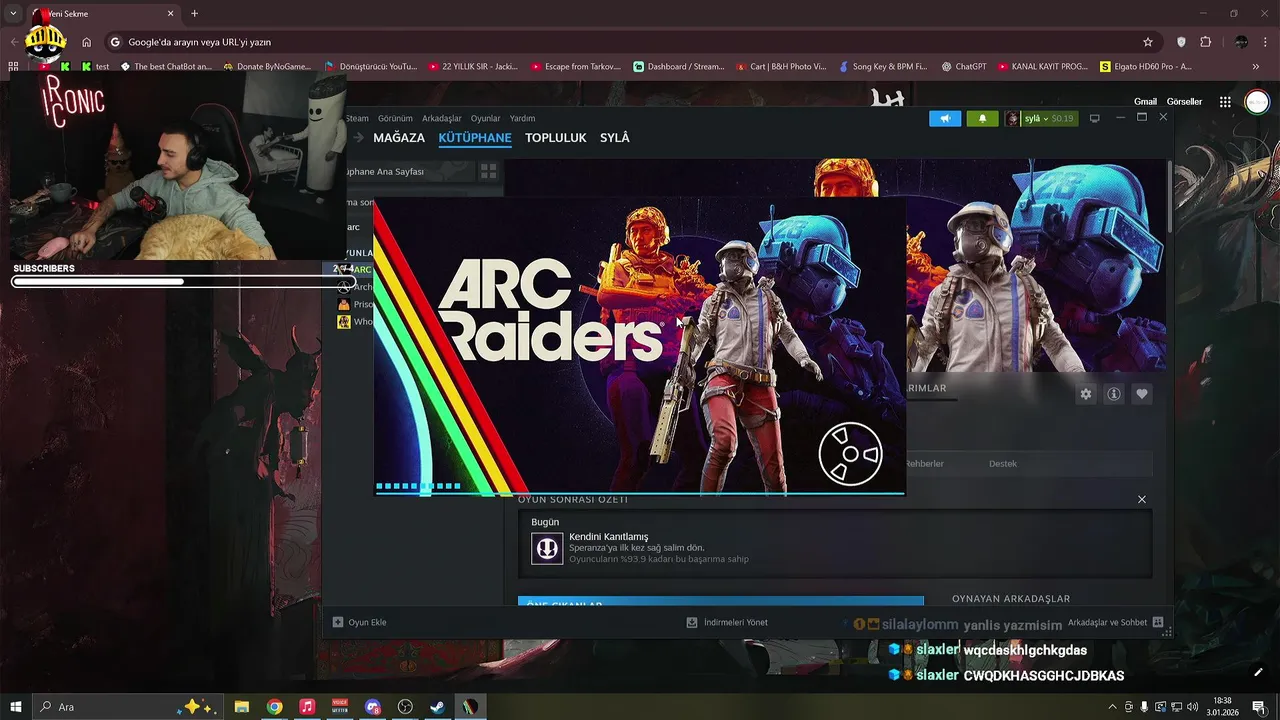Close the Oyun Sonrası Özeti panel

(1142, 499)
